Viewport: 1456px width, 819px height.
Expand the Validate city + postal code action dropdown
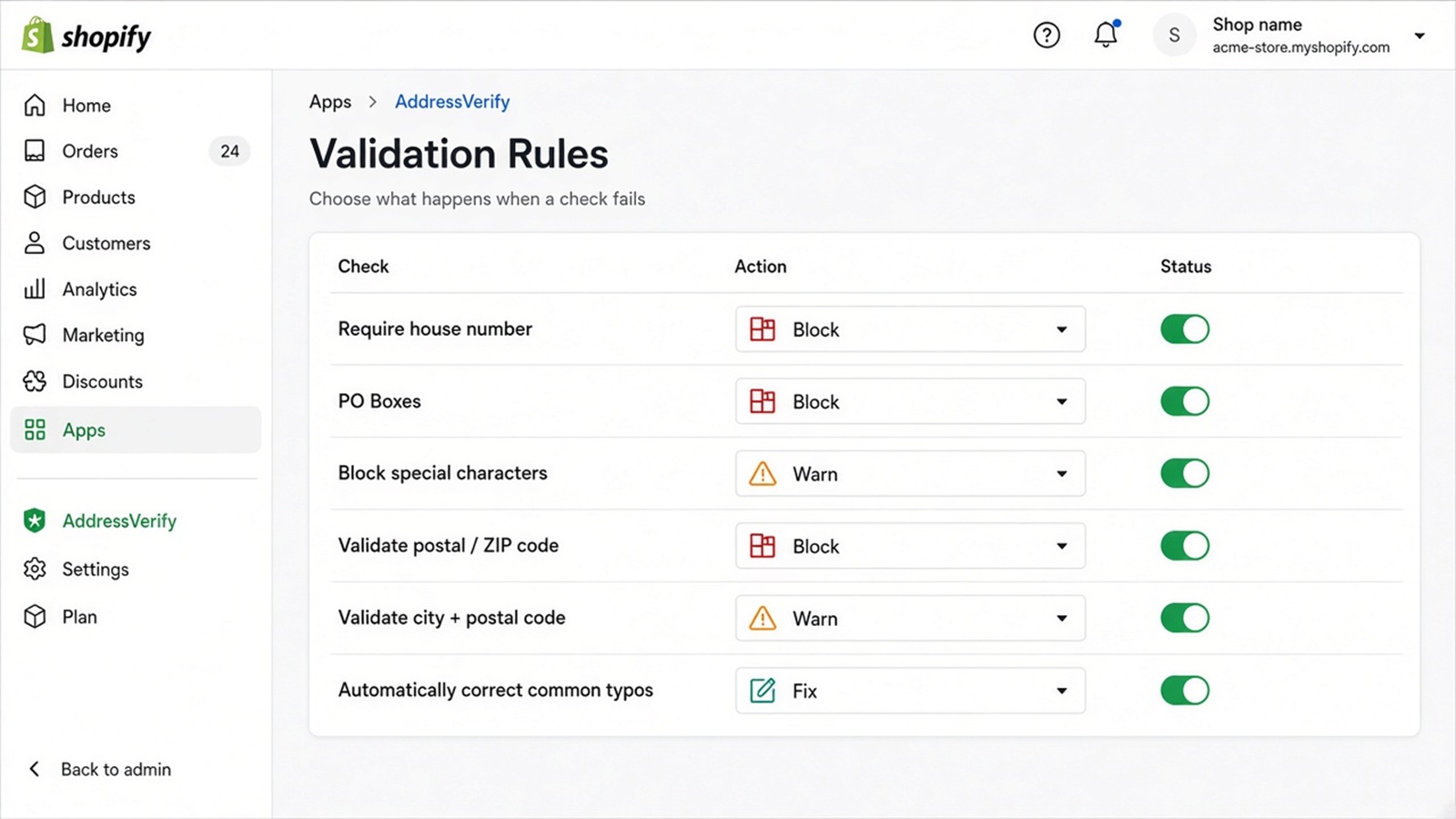point(910,618)
